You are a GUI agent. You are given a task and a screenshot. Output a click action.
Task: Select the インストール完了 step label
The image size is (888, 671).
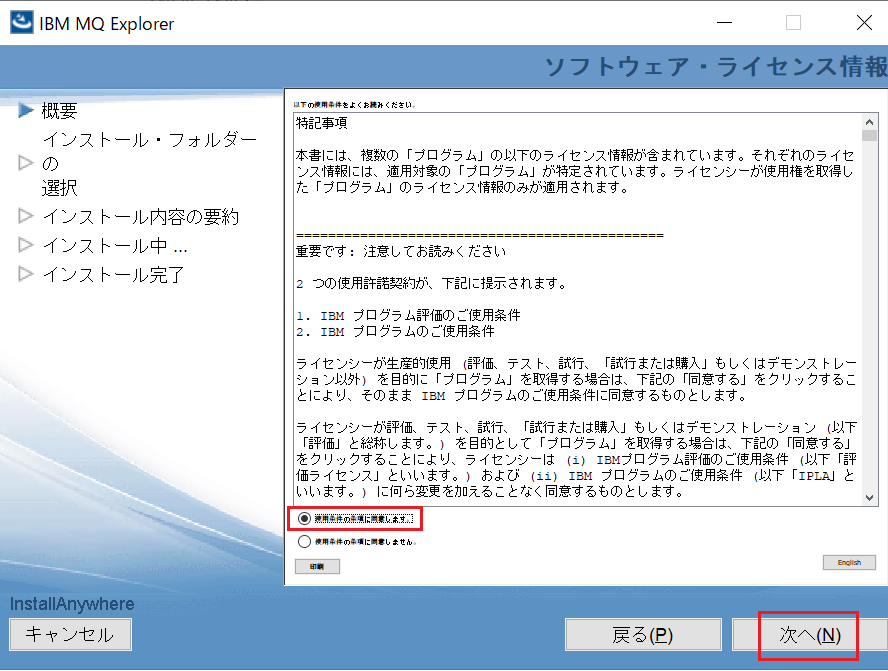113,275
